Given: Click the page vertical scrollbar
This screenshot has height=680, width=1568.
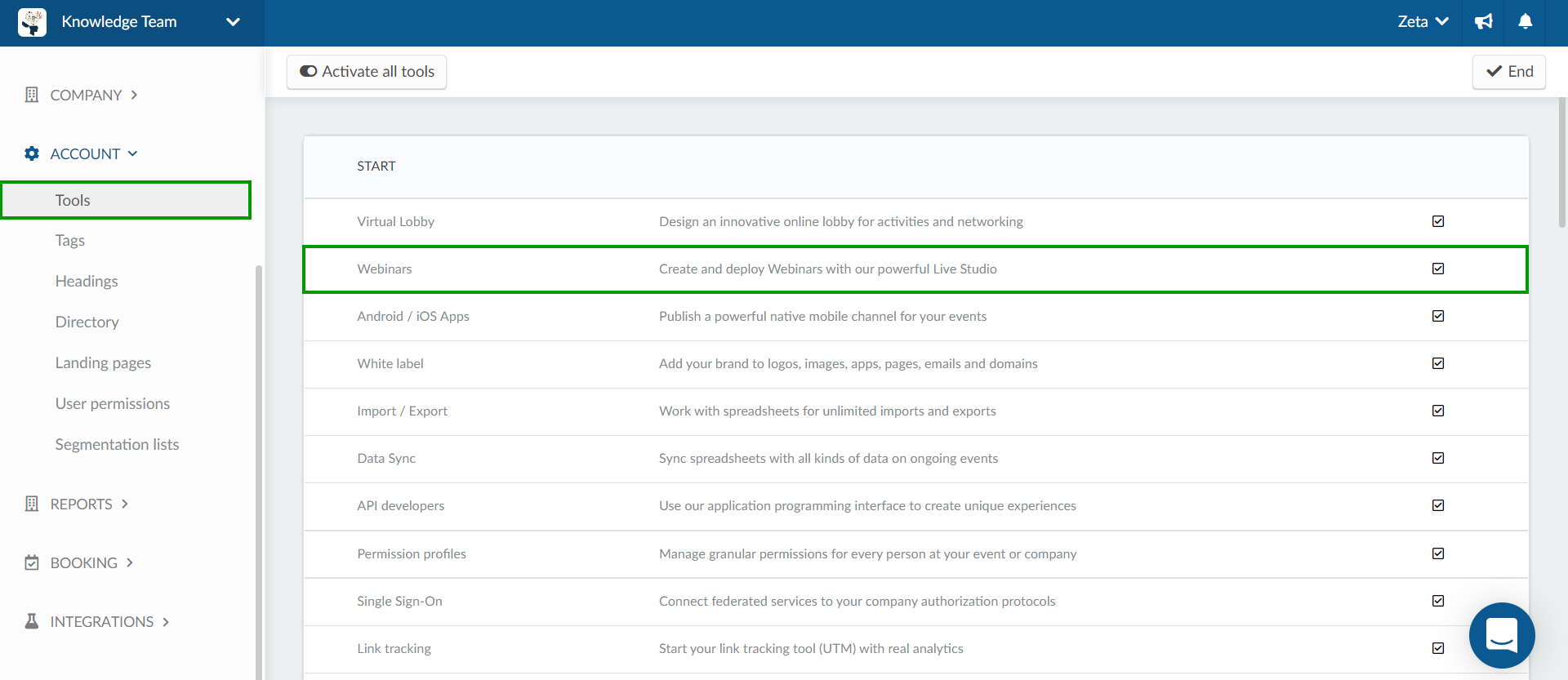Looking at the screenshot, I should pos(1562,163).
